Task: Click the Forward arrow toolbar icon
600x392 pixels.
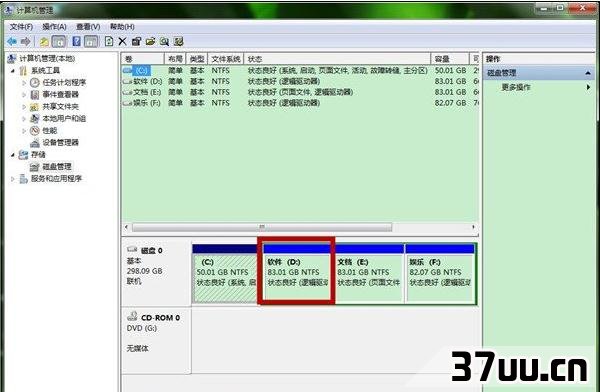Action: click(25, 41)
